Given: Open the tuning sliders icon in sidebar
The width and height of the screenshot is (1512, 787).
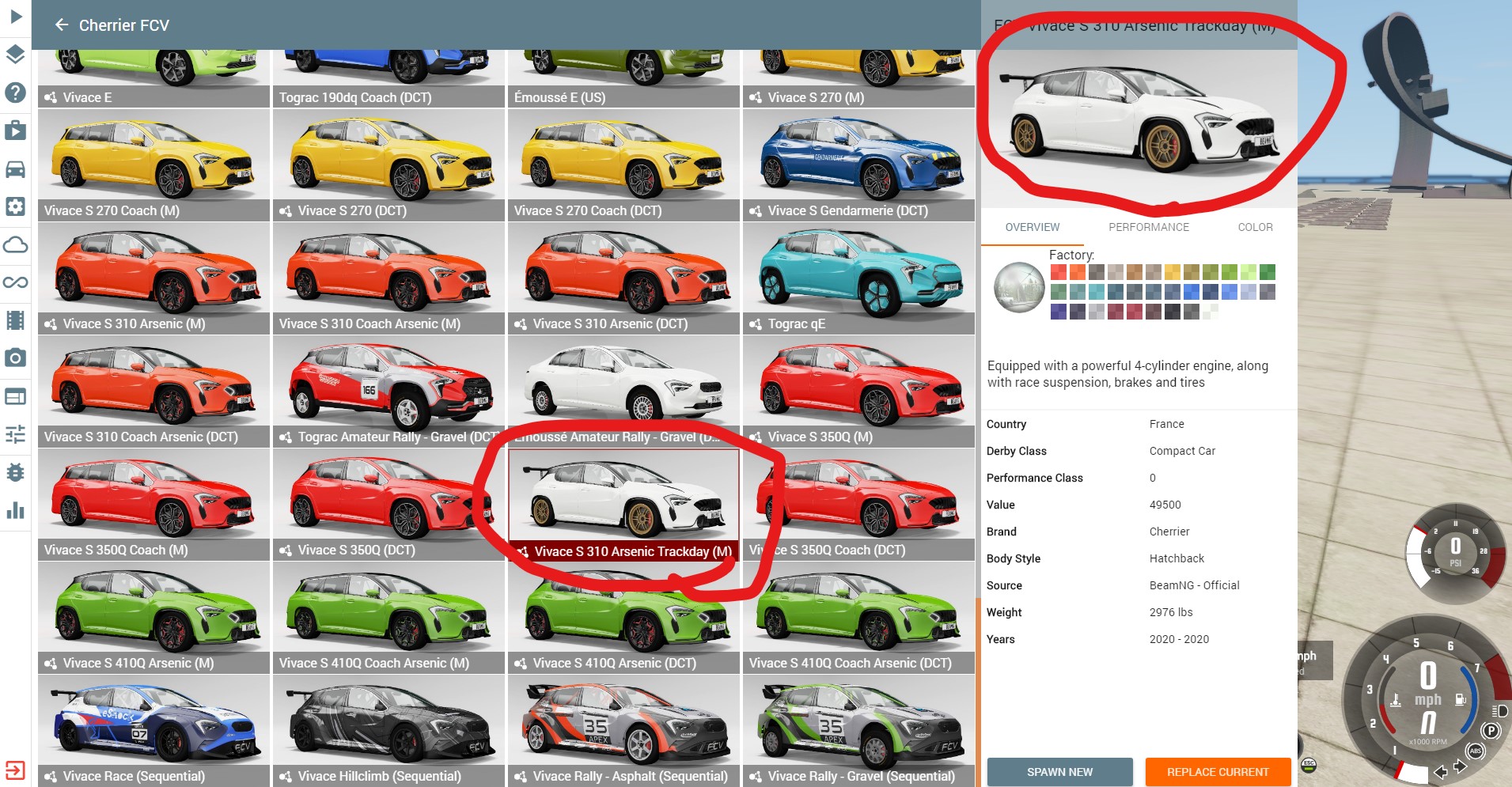Looking at the screenshot, I should [15, 434].
